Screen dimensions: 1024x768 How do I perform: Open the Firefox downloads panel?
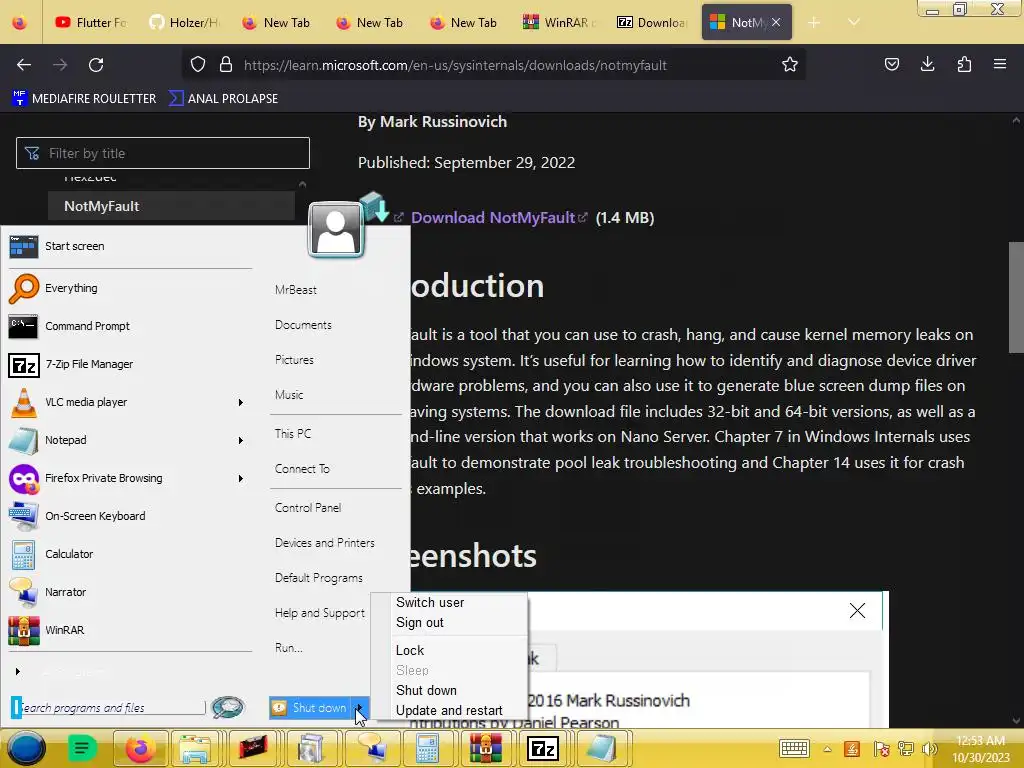pyautogui.click(x=927, y=64)
